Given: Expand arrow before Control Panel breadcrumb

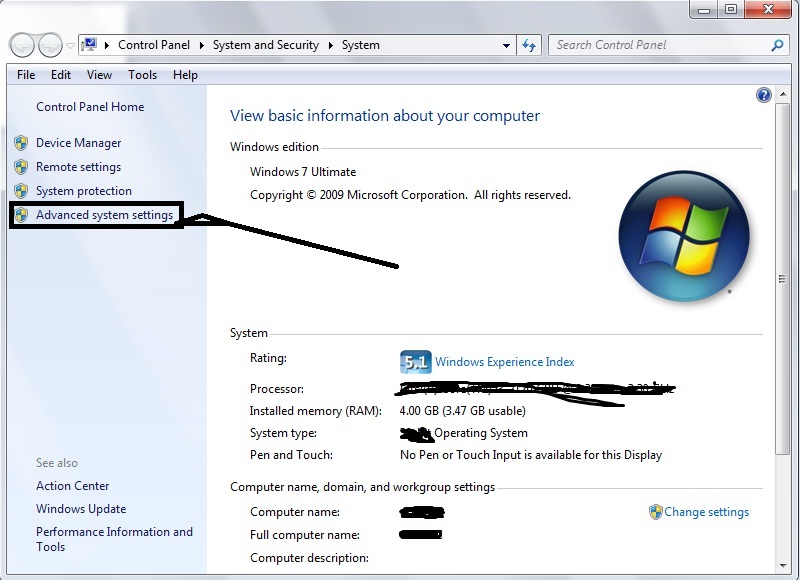Looking at the screenshot, I should pos(107,45).
